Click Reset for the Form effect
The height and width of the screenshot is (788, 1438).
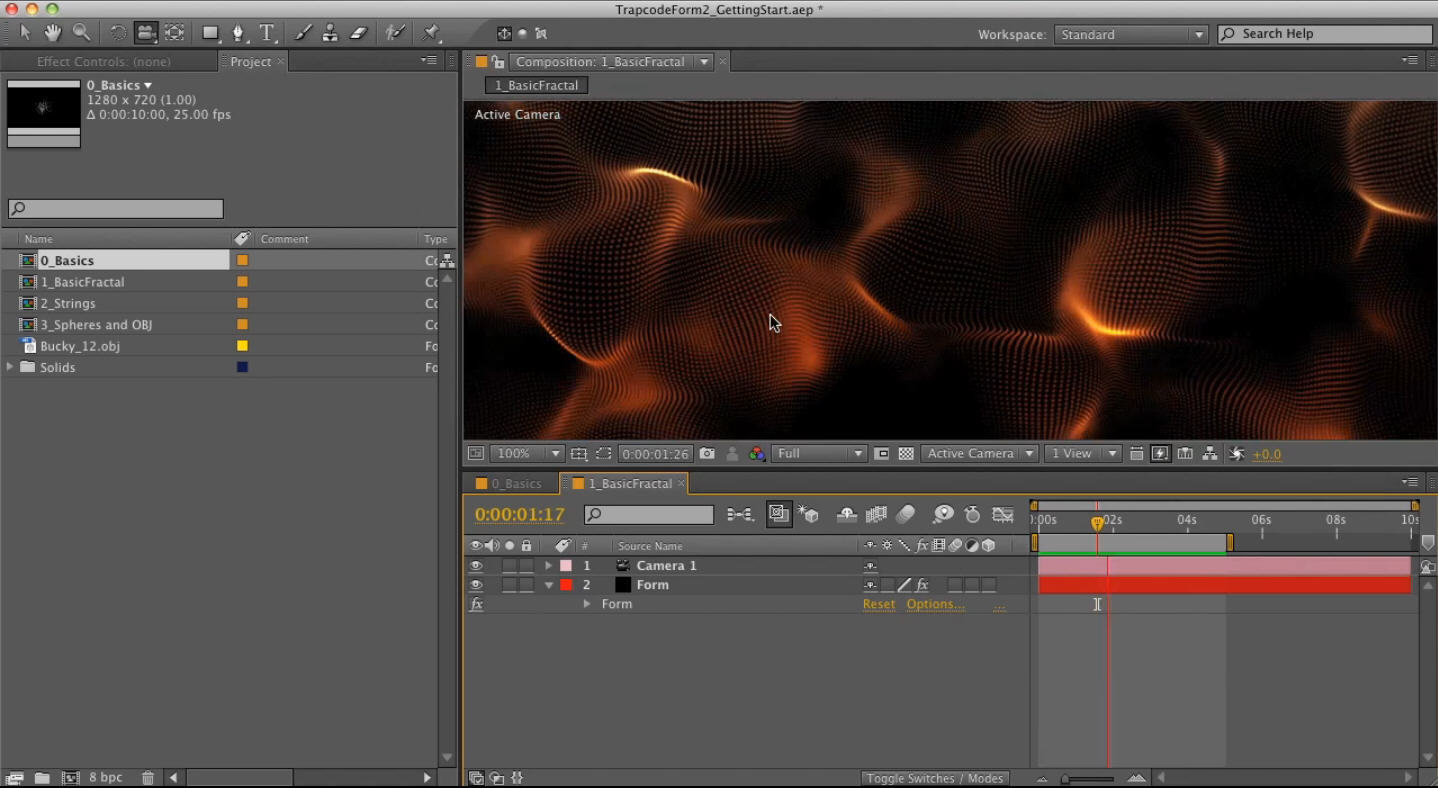pyautogui.click(x=879, y=604)
